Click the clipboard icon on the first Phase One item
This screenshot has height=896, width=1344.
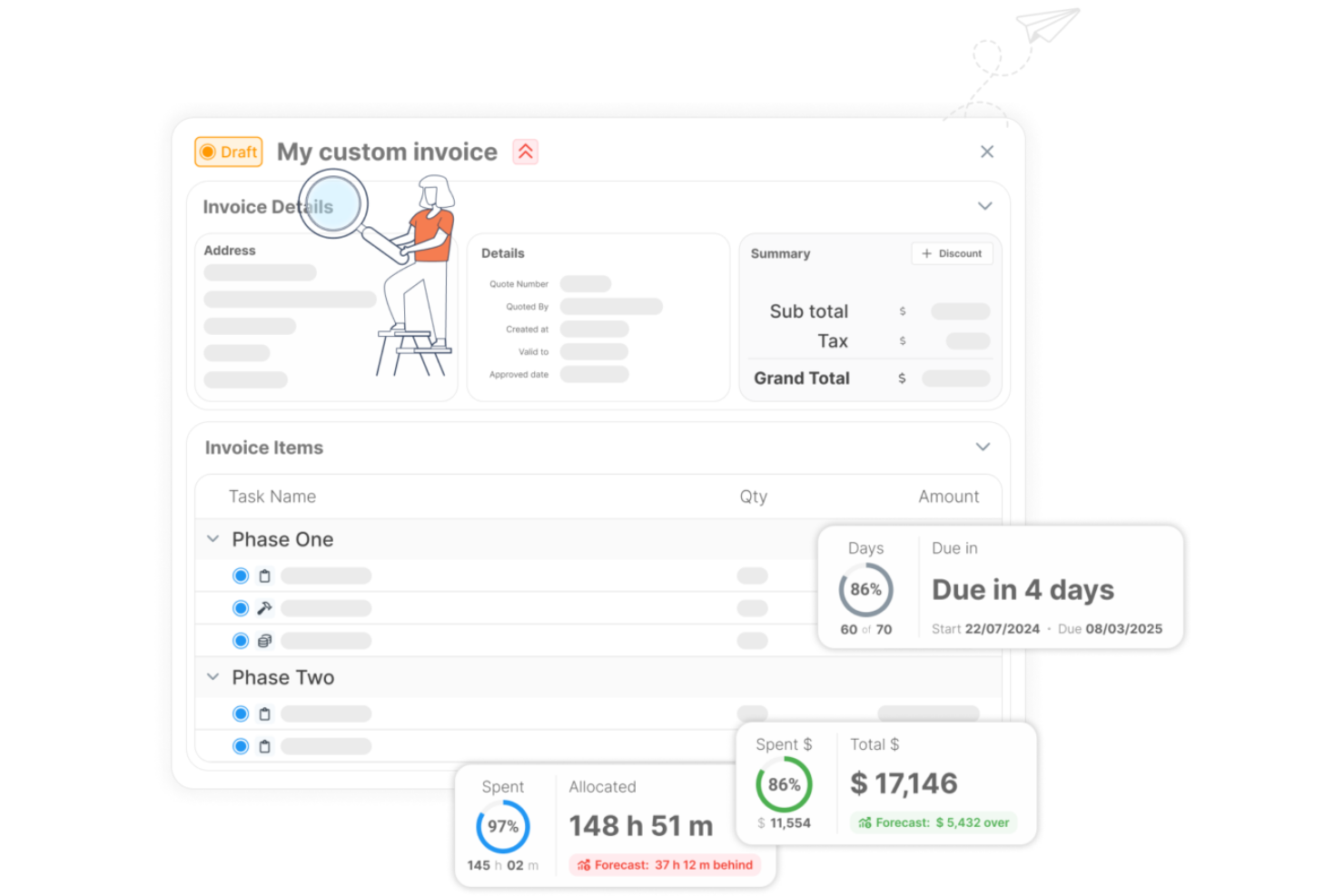(264, 575)
